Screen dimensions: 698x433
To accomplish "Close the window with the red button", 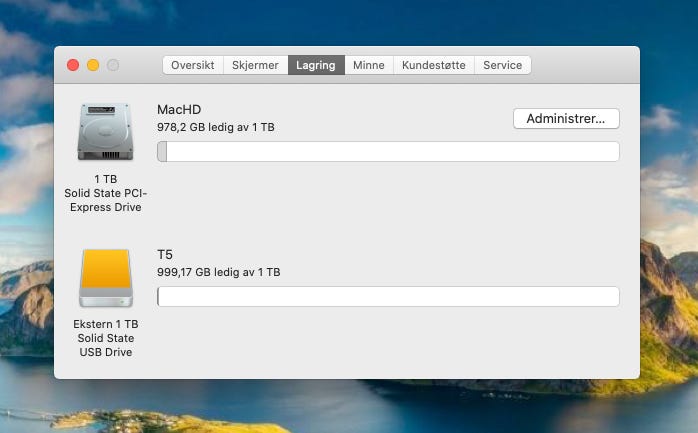I will [73, 65].
